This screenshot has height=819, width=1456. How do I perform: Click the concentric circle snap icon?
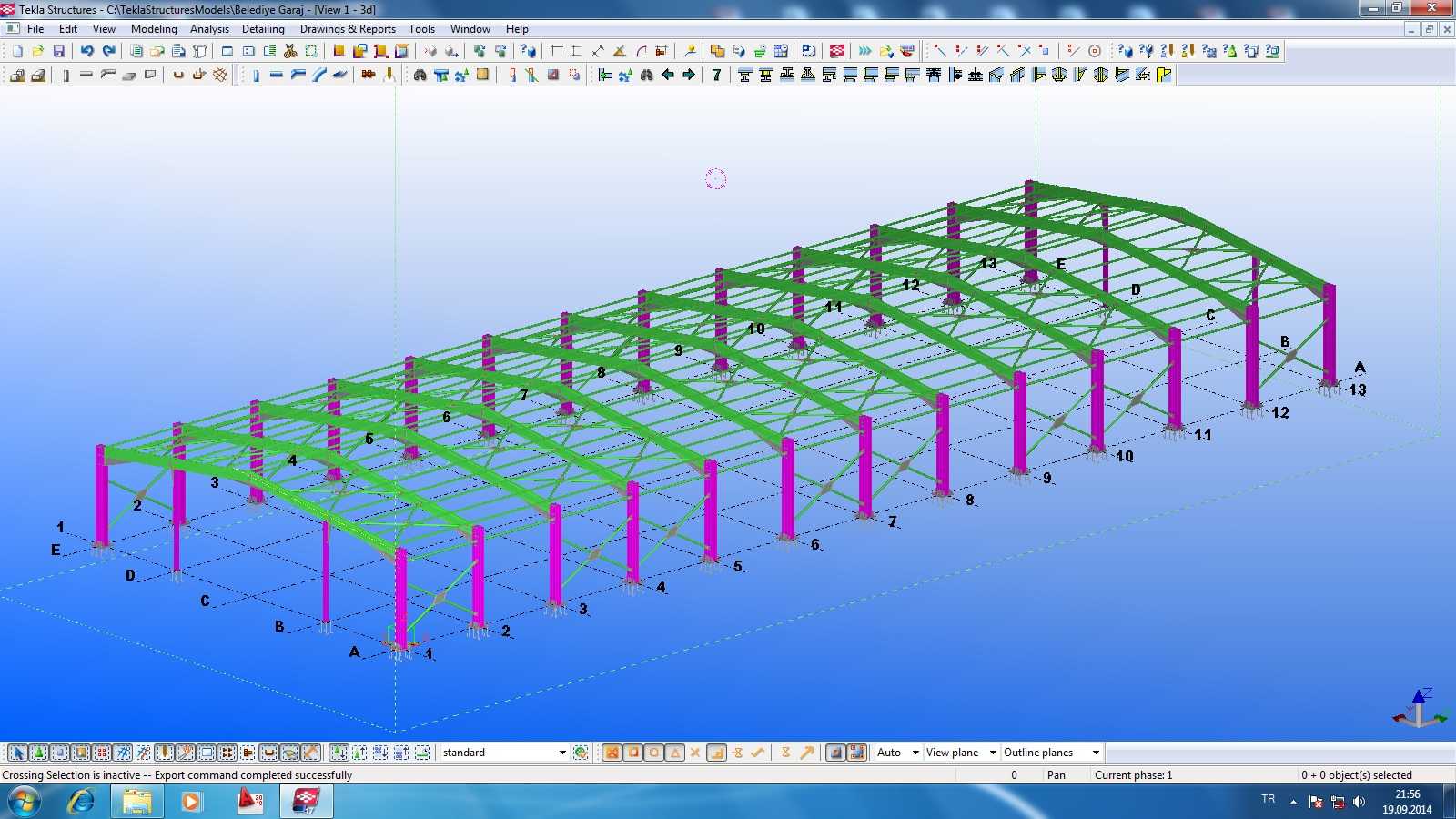pos(1095,51)
